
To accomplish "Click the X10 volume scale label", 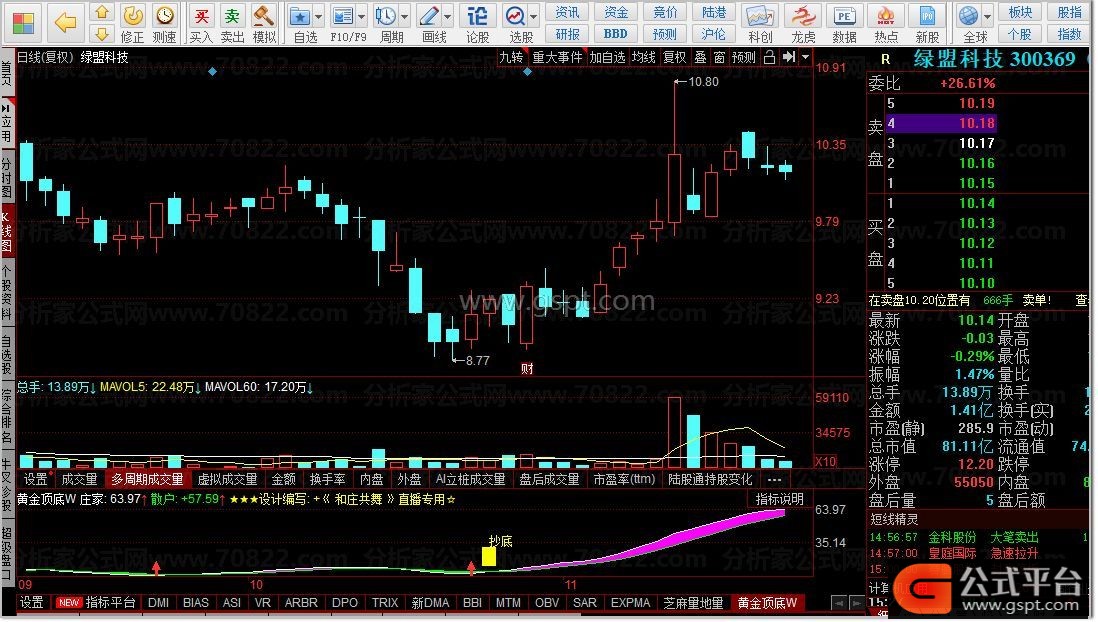I will pos(825,462).
